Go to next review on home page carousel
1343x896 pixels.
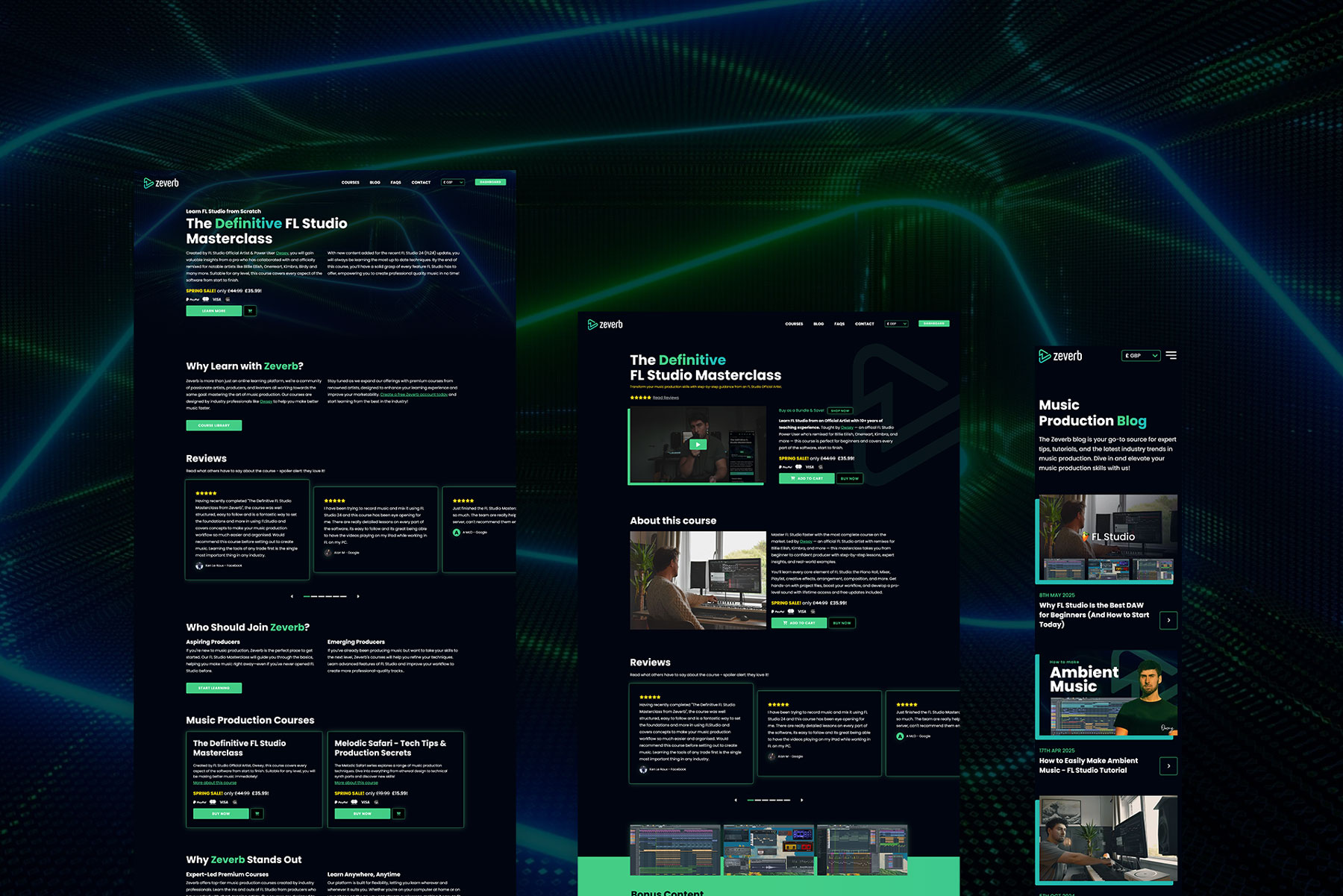coord(358,596)
